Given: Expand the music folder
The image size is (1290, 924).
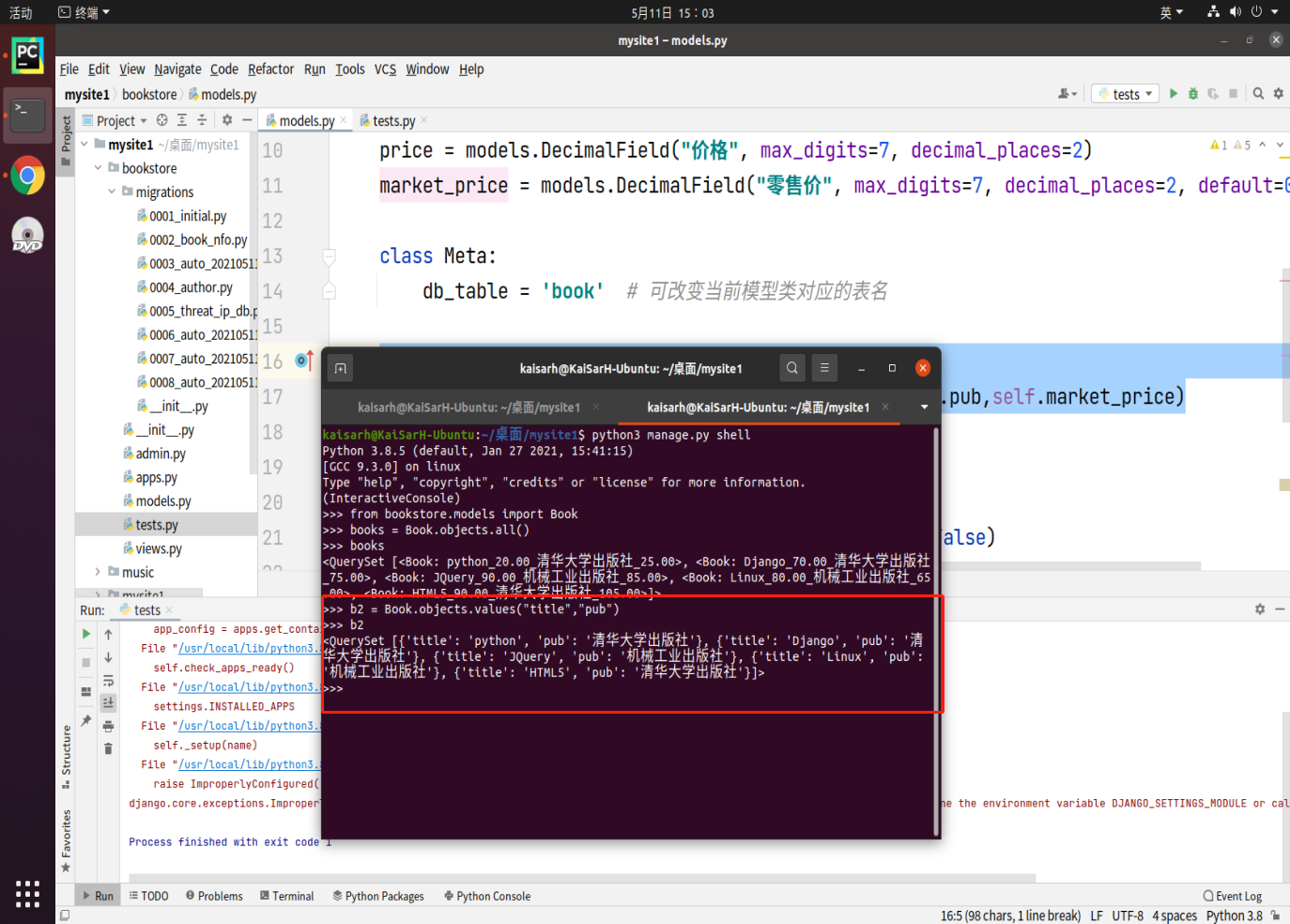Looking at the screenshot, I should (x=99, y=572).
